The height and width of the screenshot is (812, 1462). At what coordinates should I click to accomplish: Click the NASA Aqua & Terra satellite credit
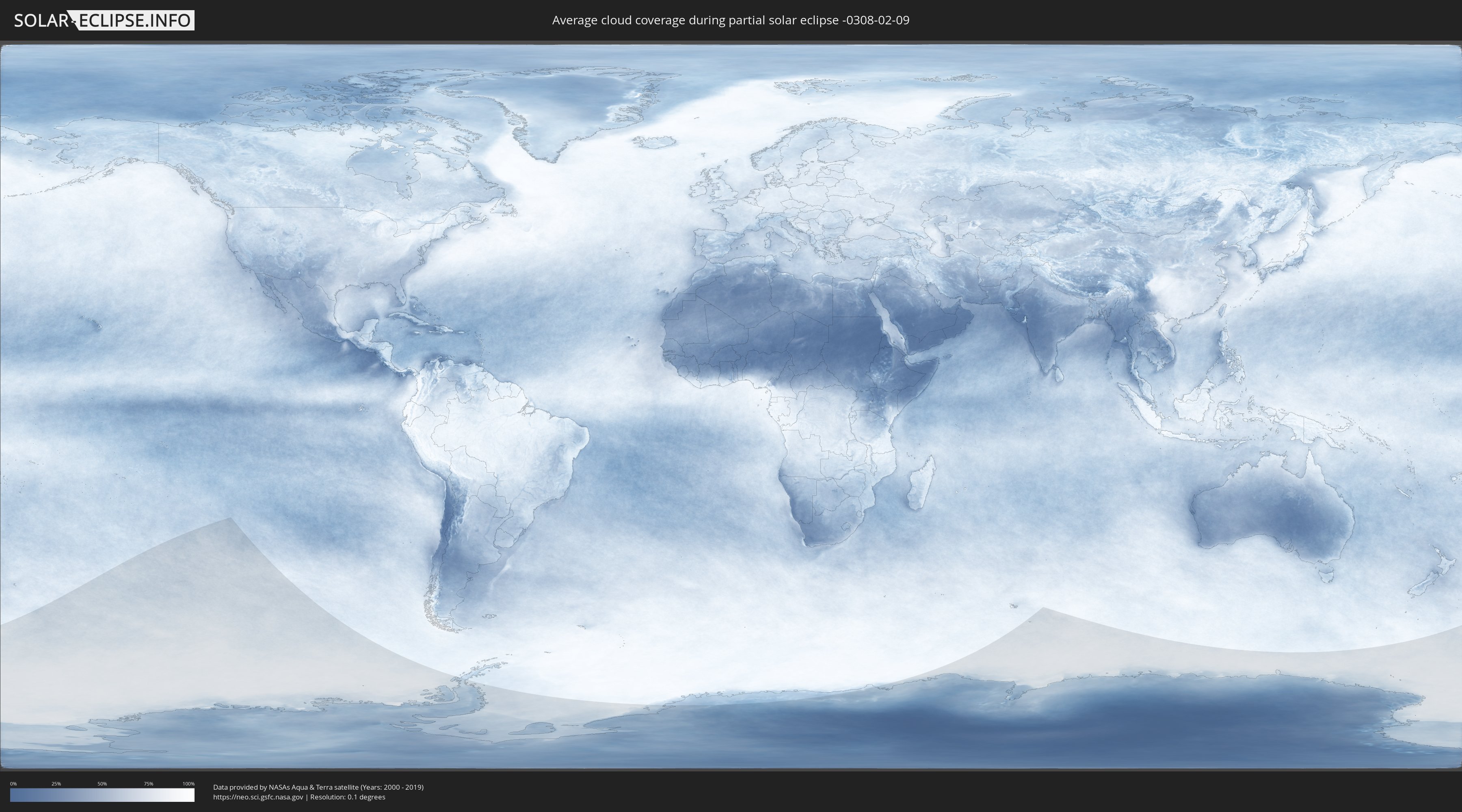[318, 787]
